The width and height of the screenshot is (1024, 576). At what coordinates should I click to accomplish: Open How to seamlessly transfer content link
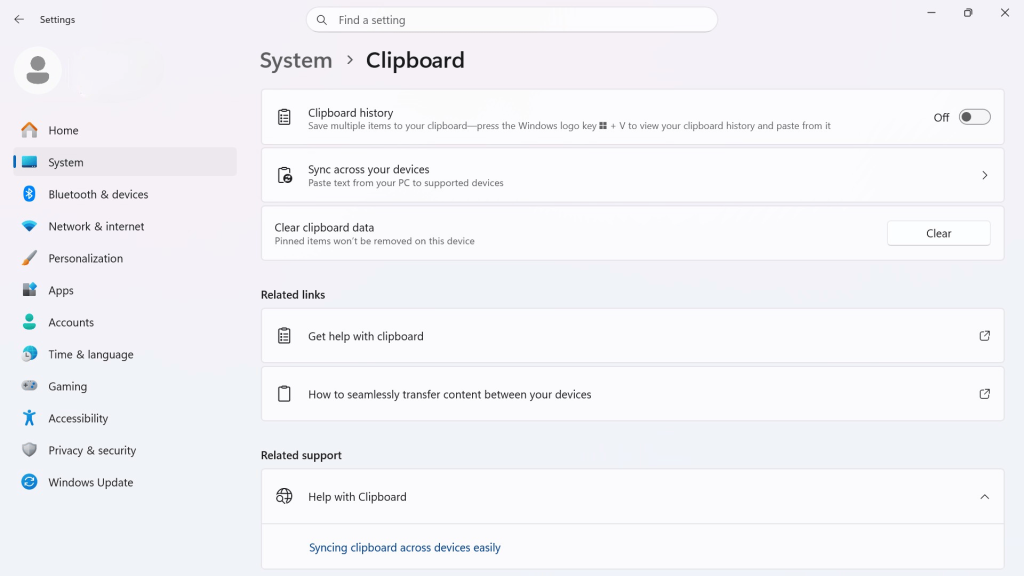(x=632, y=394)
